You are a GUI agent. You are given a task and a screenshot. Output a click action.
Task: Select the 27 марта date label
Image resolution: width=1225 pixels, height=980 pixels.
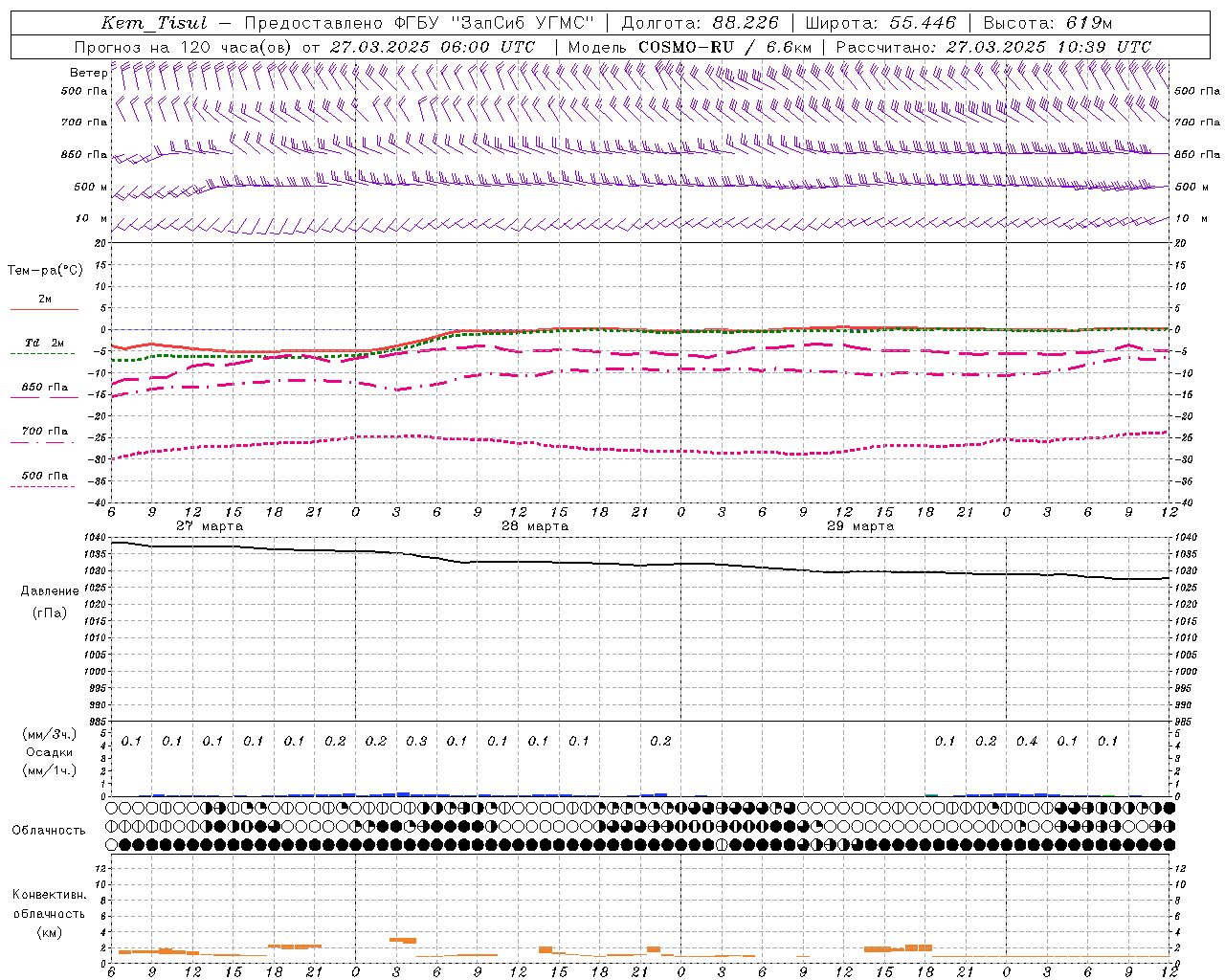pos(209,526)
